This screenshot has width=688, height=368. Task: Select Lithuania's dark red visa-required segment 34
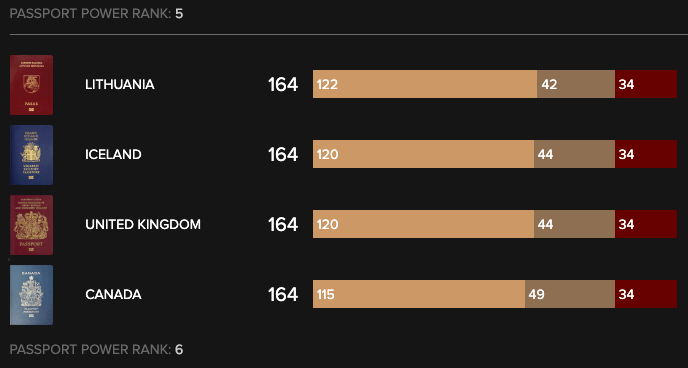coord(646,84)
